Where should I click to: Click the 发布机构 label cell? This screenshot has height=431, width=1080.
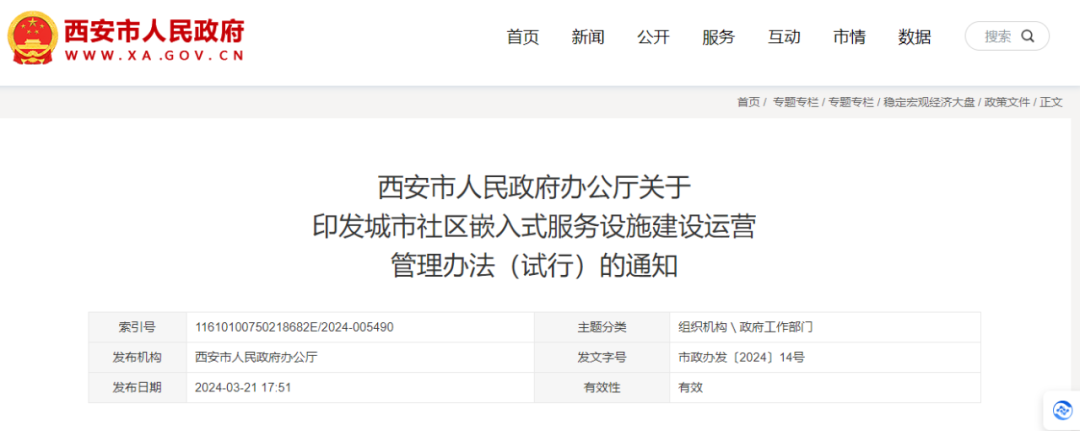(137, 357)
